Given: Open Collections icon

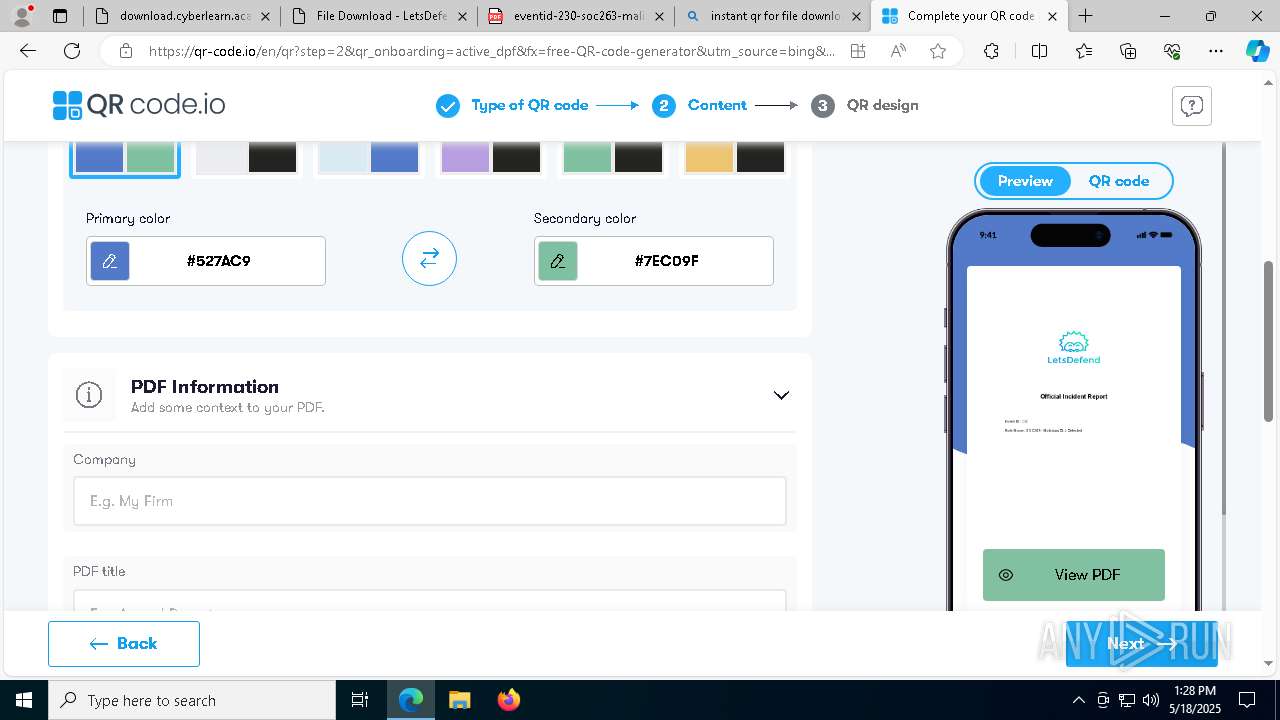Looking at the screenshot, I should (x=1128, y=51).
